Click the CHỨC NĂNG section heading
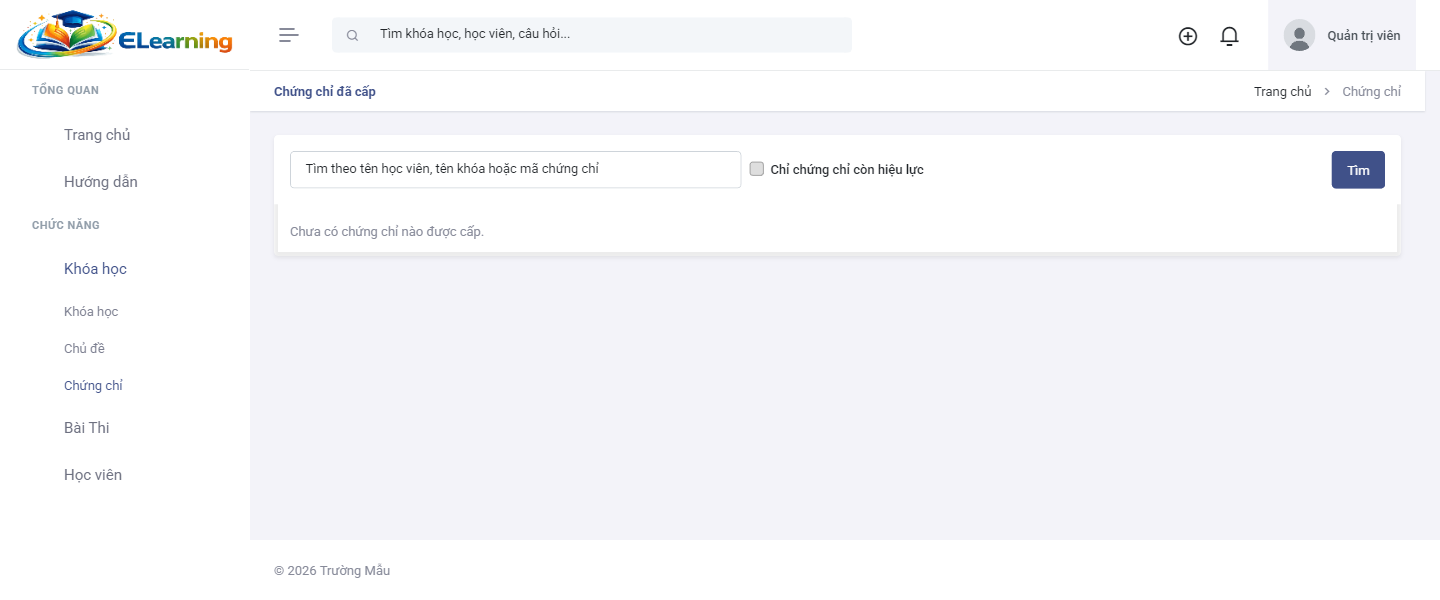1440x600 pixels. click(66, 225)
